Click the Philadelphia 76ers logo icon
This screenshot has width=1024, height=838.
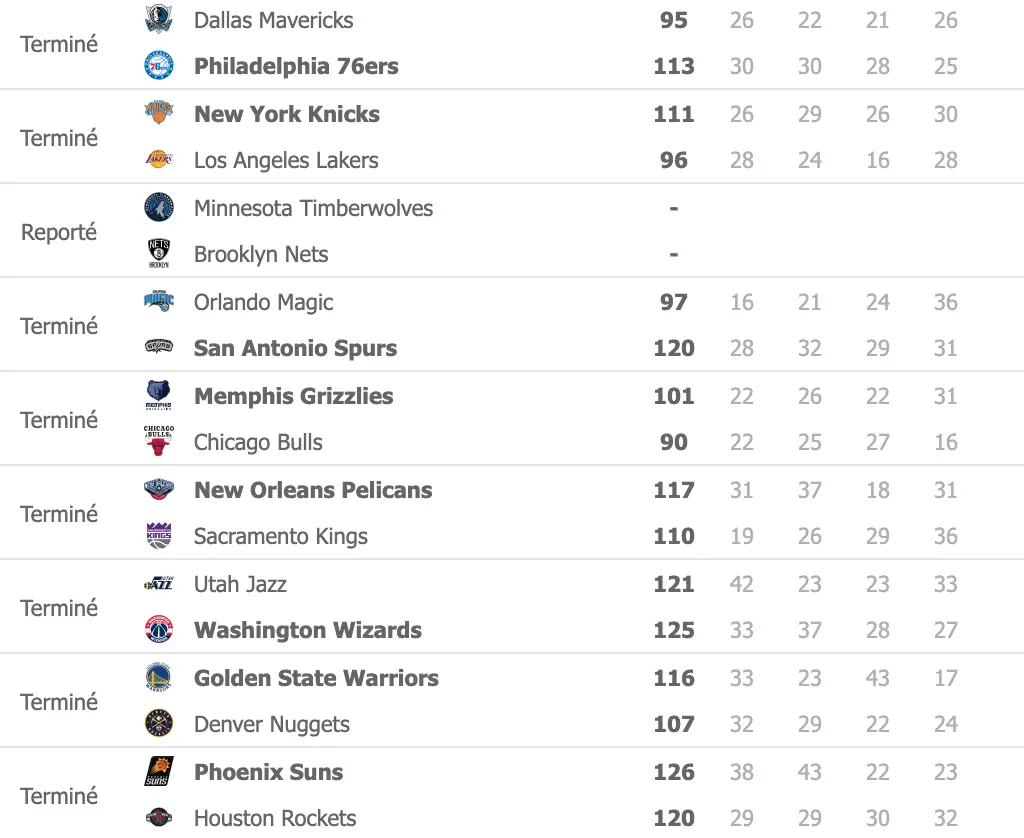[159, 66]
